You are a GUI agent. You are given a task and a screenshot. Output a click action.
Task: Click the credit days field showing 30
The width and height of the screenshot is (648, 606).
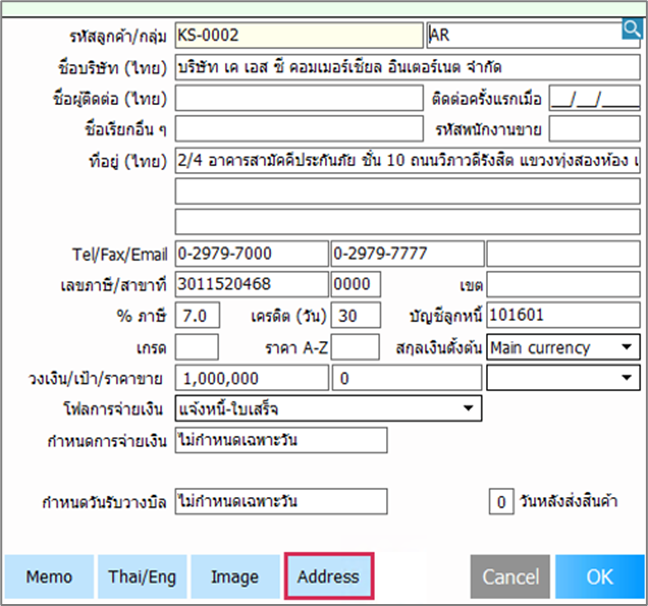356,315
